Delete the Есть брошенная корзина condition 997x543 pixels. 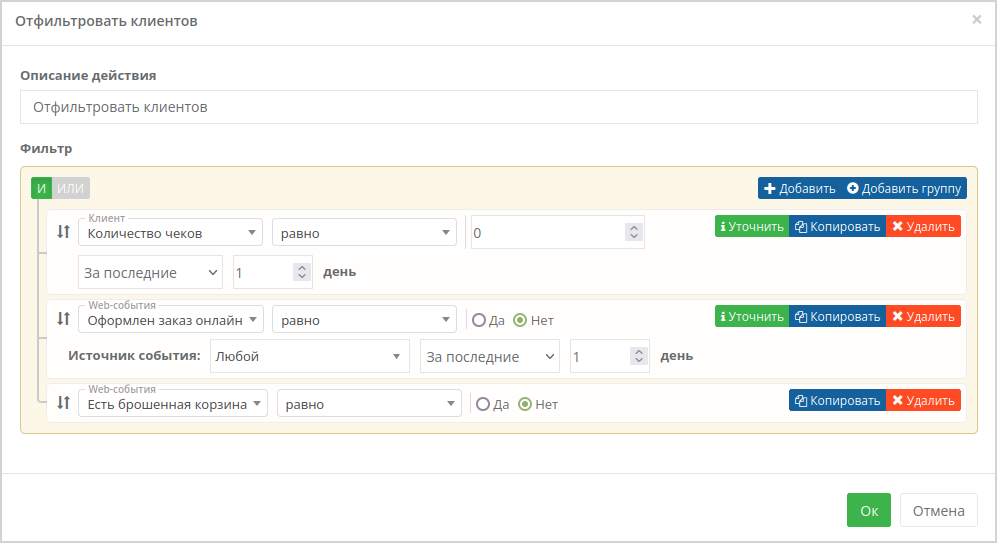pos(923,401)
